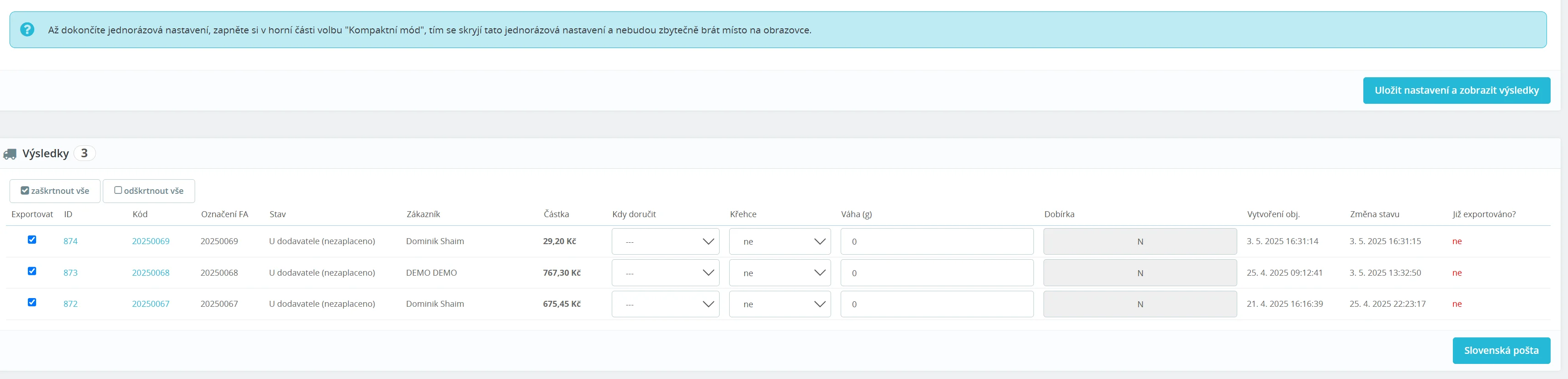Click weight input for order 872
The image size is (1568, 379).
coord(936,304)
